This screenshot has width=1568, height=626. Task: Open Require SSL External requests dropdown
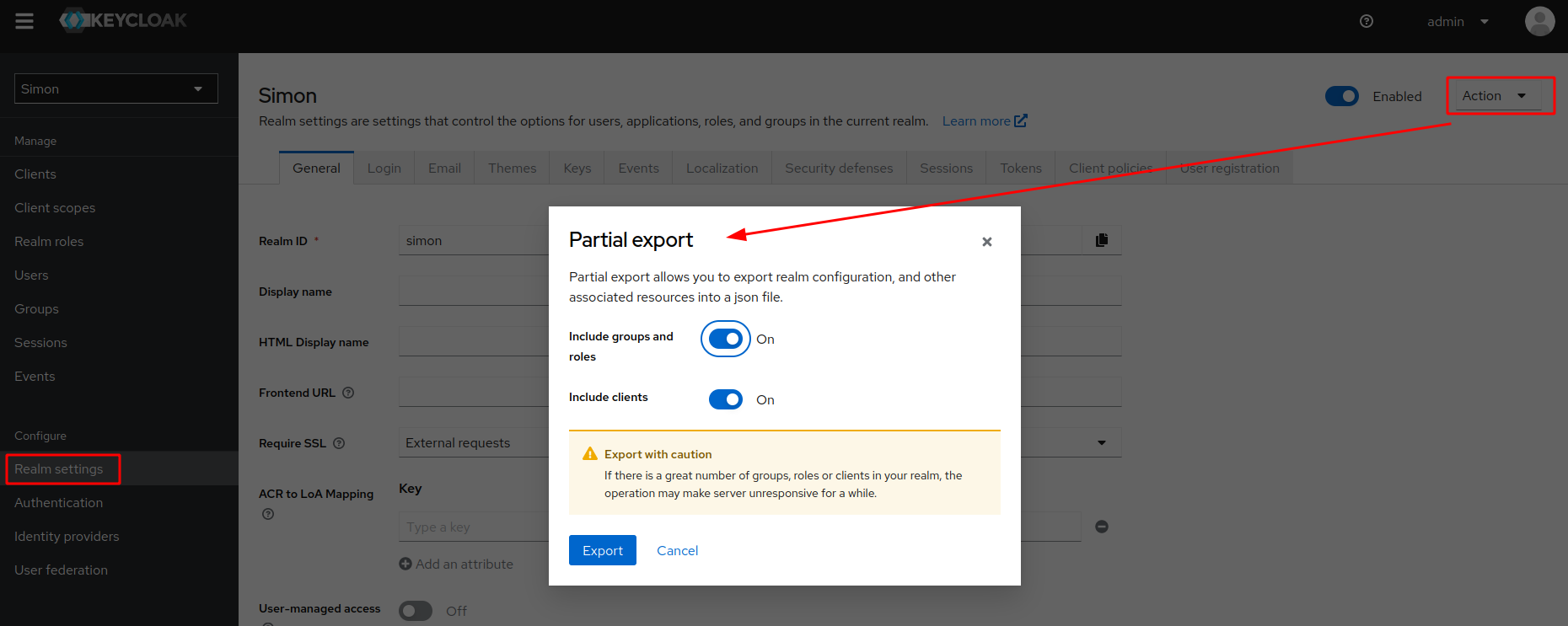pos(760,442)
